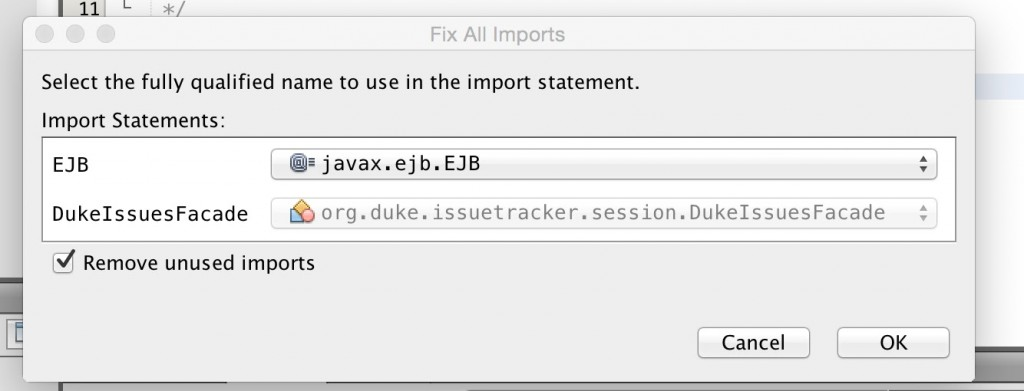Image resolution: width=1024 pixels, height=391 pixels.
Task: Confirm imports with the OK button
Action: point(893,343)
